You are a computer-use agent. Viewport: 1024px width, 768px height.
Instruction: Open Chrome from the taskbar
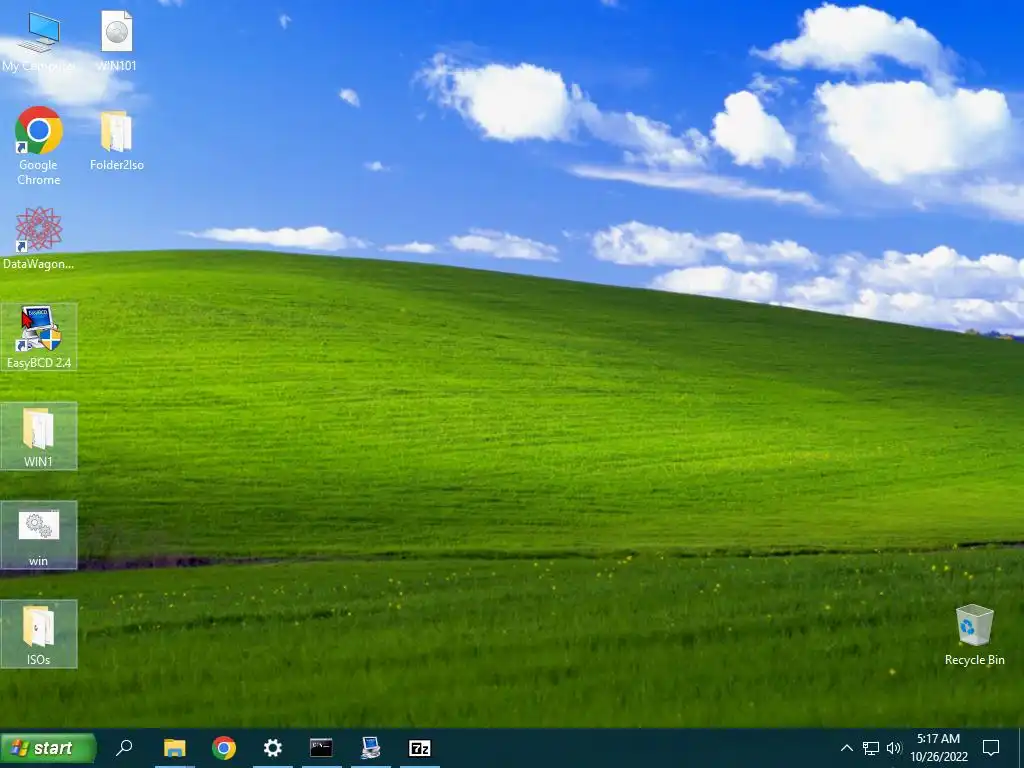coord(223,748)
